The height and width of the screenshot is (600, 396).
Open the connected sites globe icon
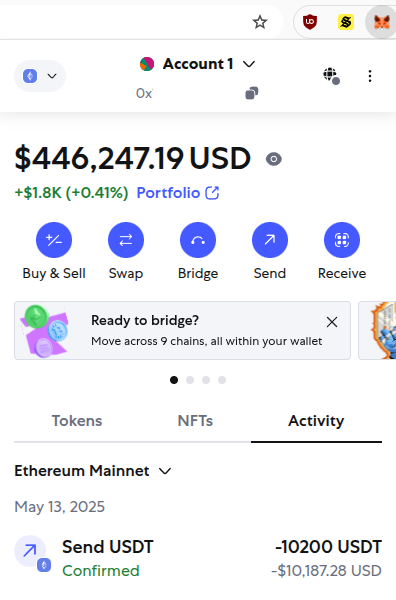point(331,76)
